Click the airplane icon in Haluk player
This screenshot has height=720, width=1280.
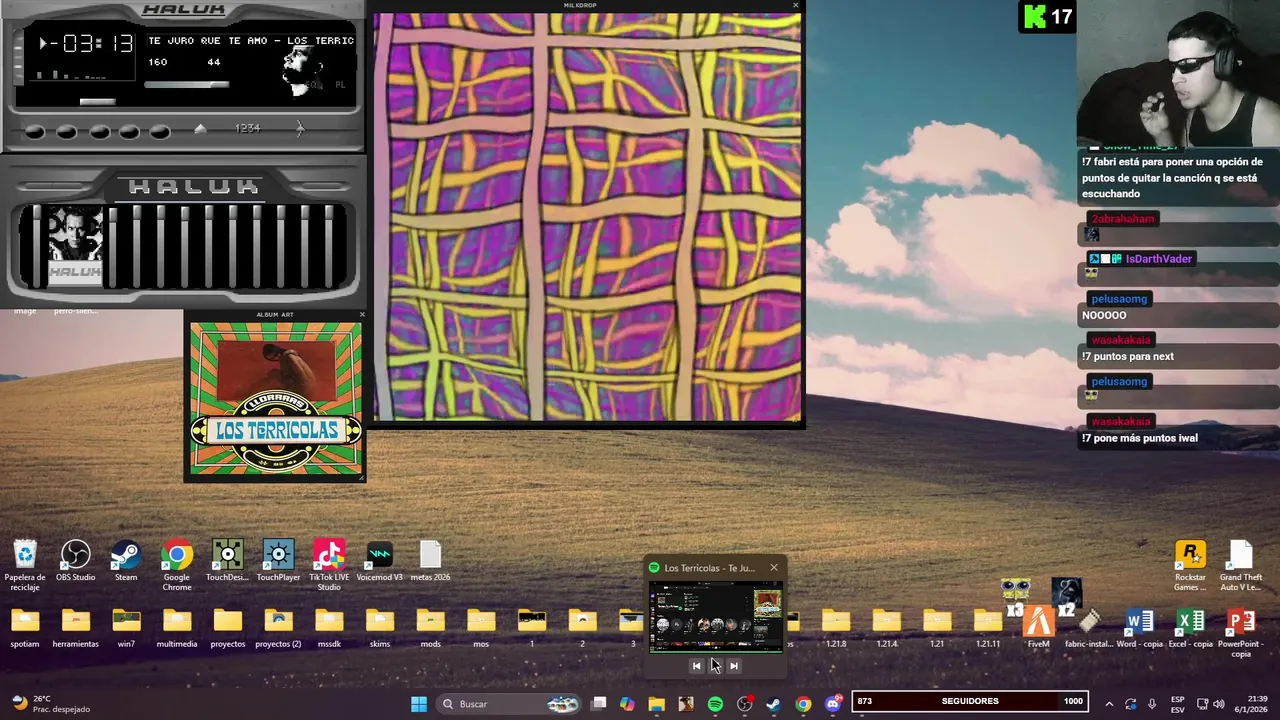point(299,128)
